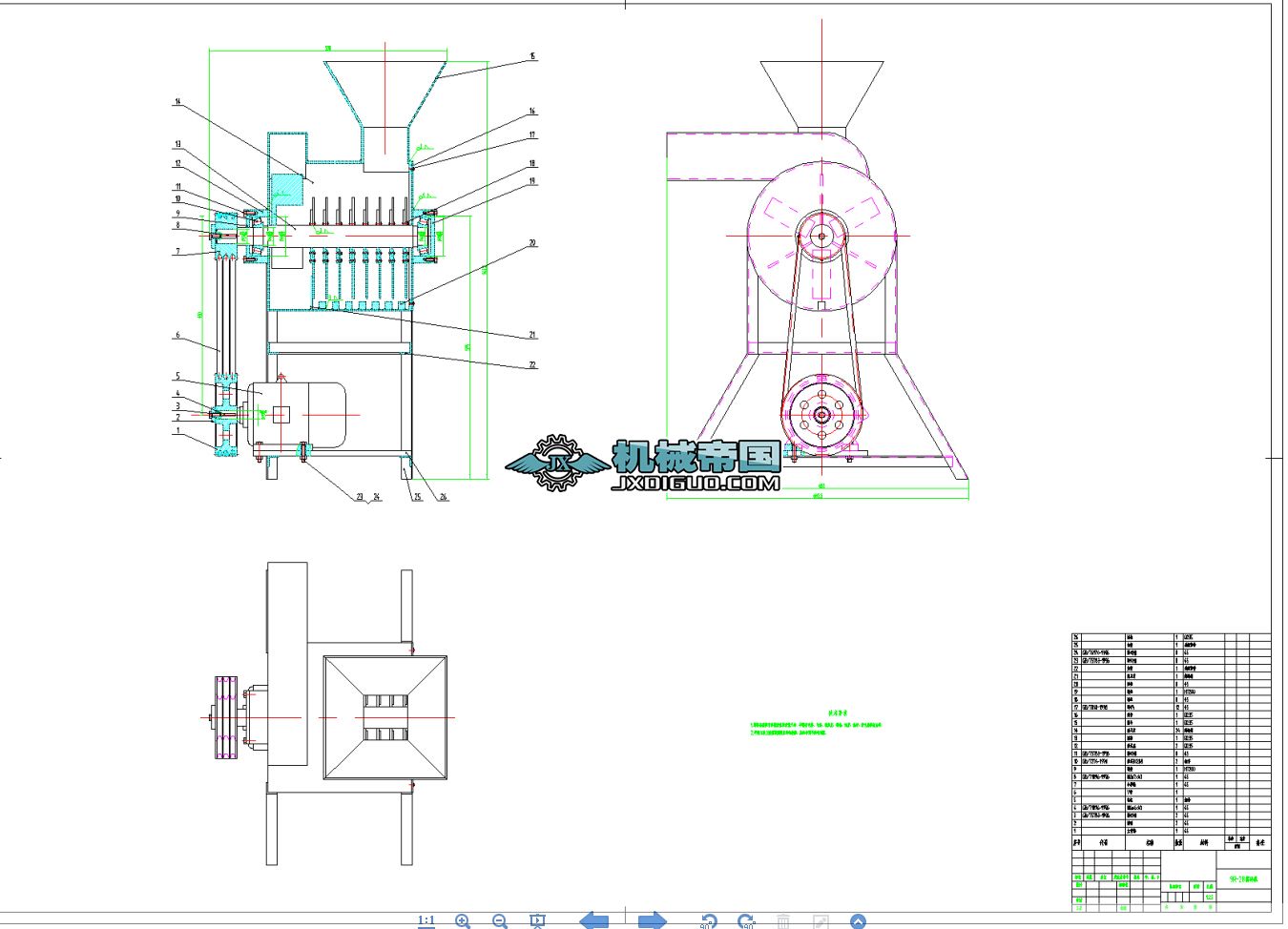
Task: Click the green drawing title in the title block
Action: click(x=1244, y=880)
